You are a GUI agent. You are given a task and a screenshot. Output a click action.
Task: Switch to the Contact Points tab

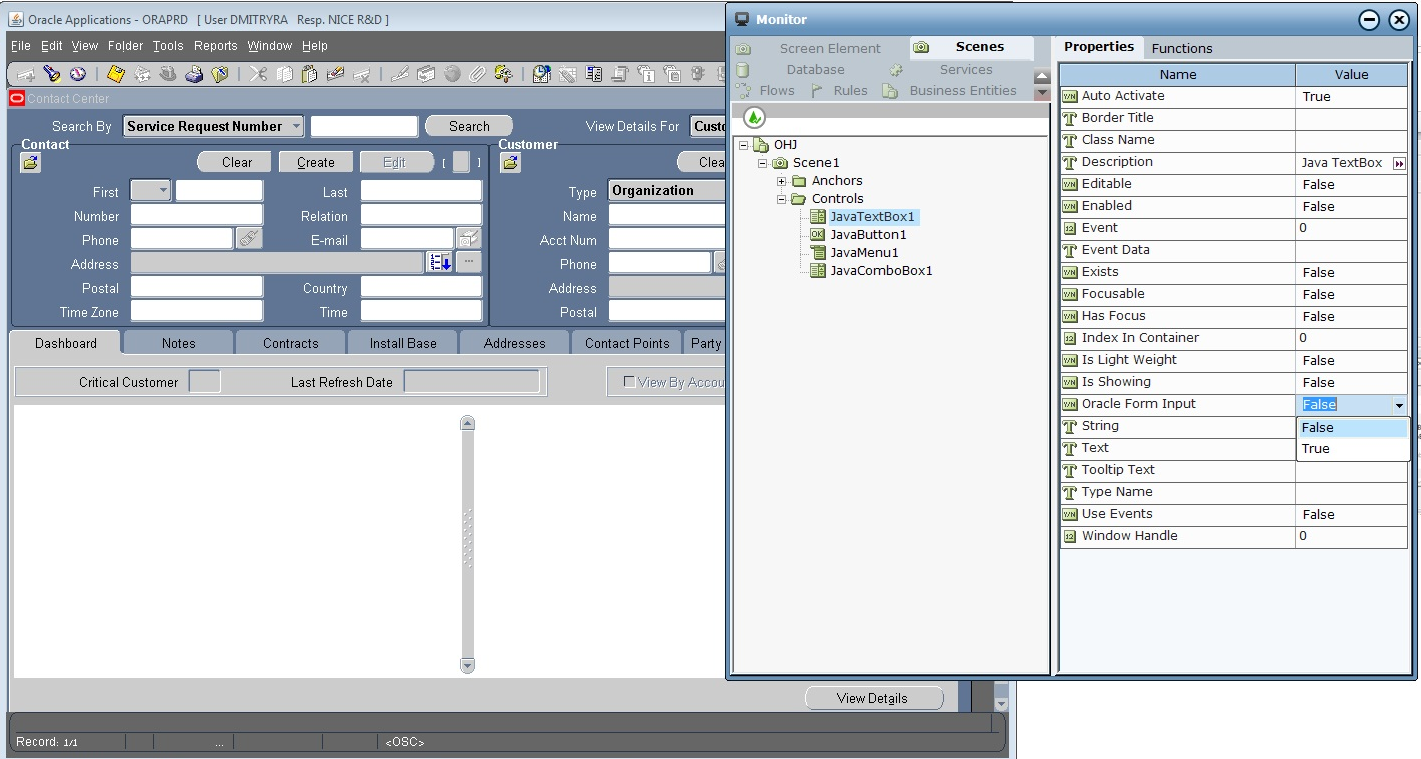coord(627,343)
